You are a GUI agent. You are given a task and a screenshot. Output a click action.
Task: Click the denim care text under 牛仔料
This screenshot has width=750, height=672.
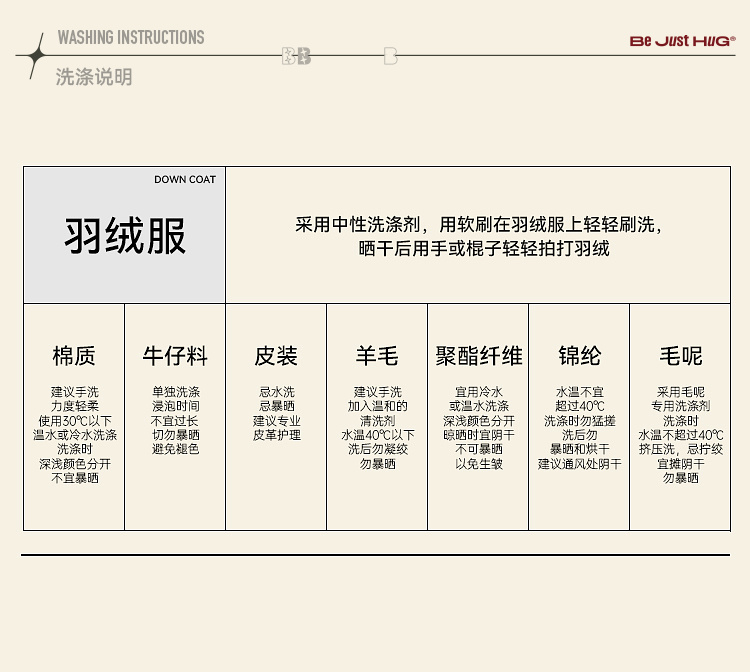[175, 421]
